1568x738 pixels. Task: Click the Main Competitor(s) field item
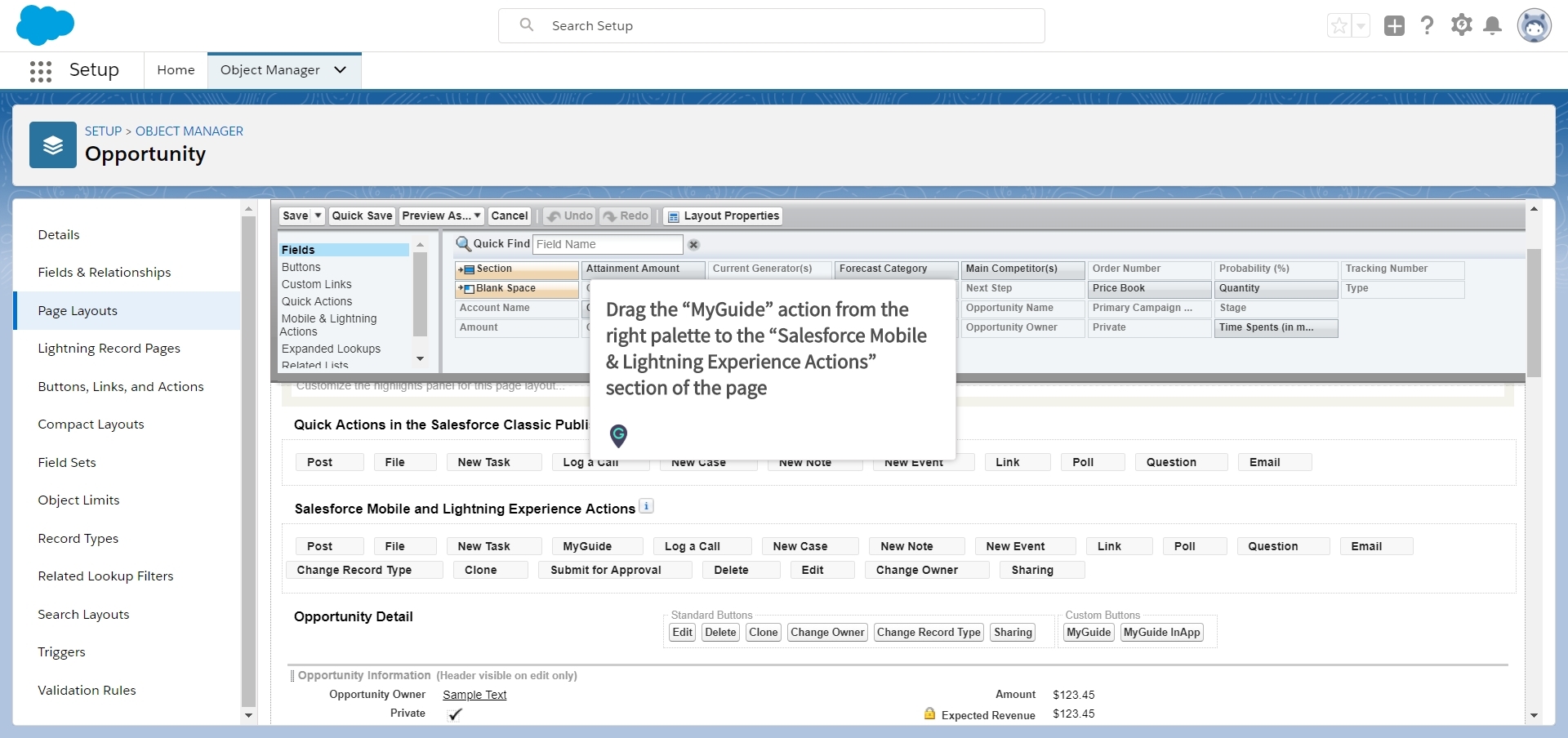coord(1022,269)
